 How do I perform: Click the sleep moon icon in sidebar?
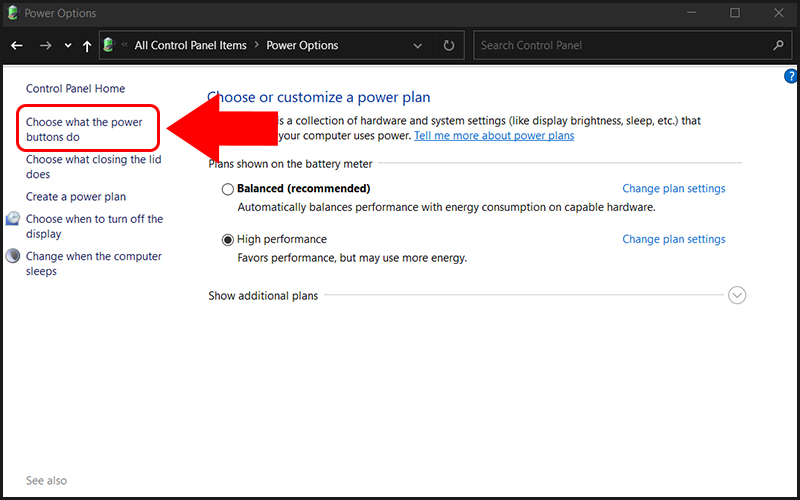click(13, 256)
